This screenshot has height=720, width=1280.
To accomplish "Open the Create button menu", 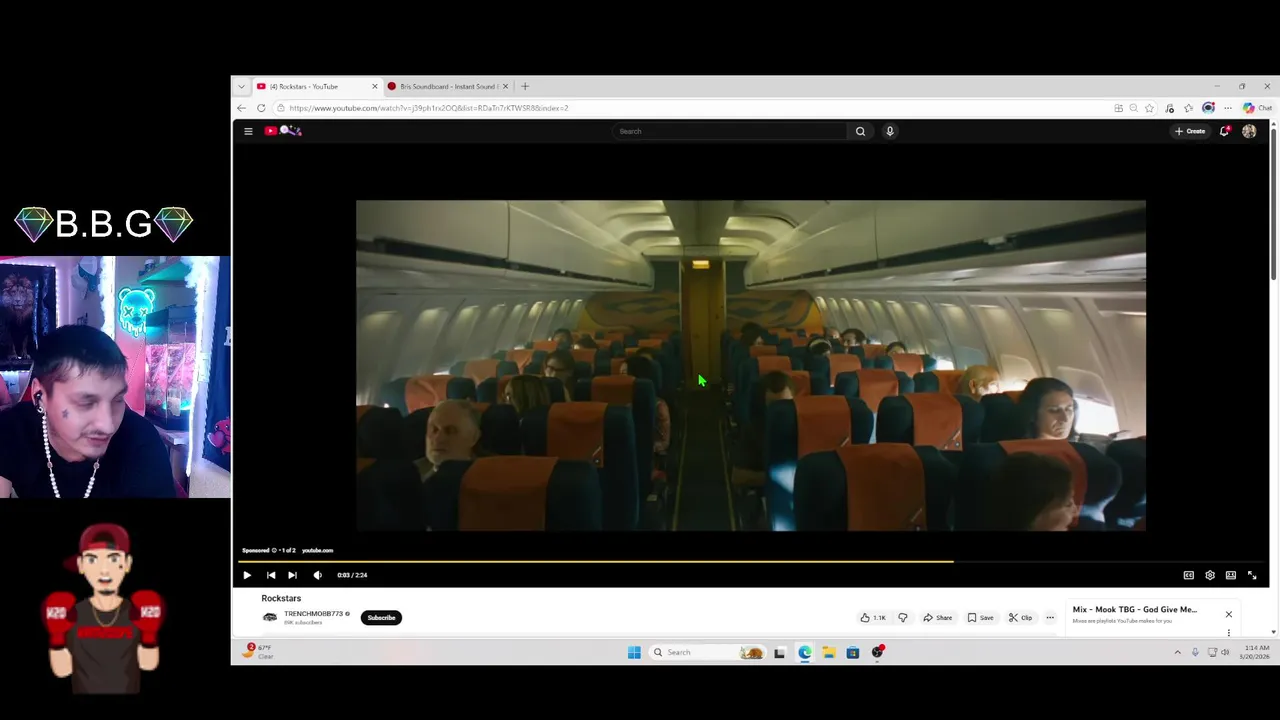I will [x=1190, y=131].
